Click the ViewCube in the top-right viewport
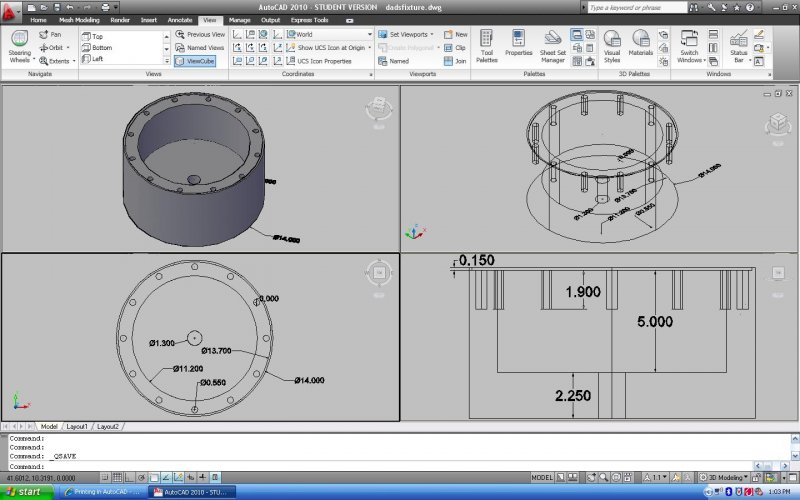Screen dimensions: 800x500 click(x=776, y=124)
